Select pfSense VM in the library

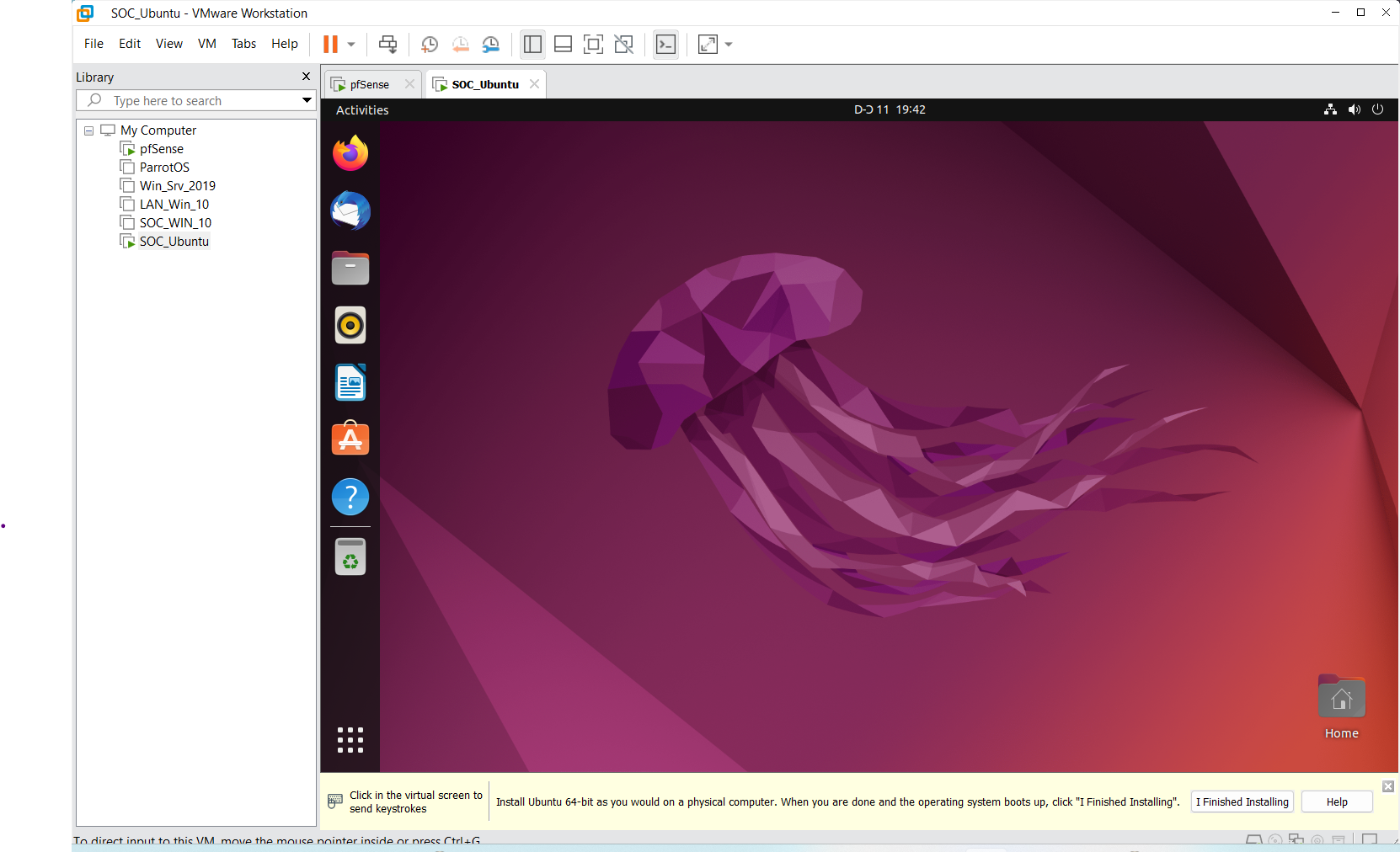pos(161,149)
